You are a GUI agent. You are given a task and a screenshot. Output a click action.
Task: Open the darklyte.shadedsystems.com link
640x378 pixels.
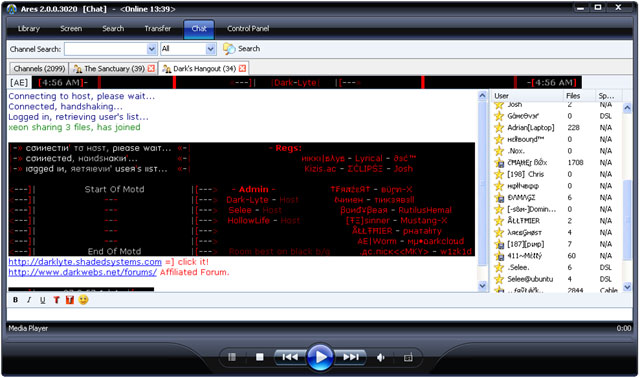(85, 262)
